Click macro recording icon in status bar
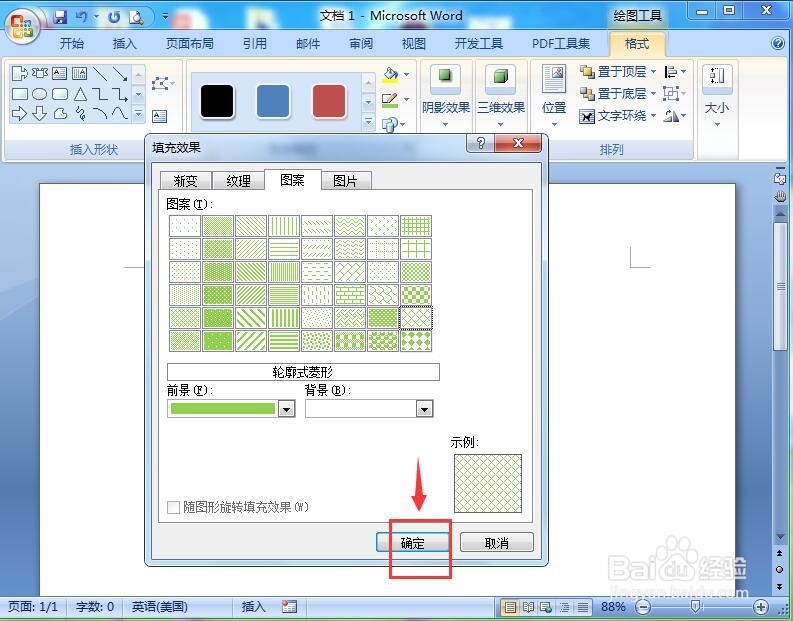This screenshot has width=793, height=621. (x=289, y=606)
